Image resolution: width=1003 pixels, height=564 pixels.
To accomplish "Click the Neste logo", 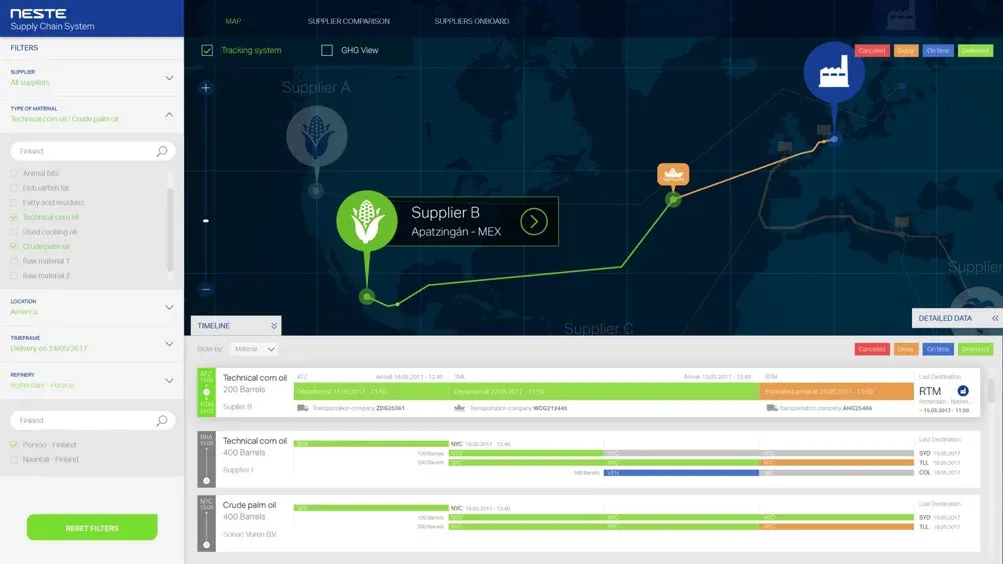I will (38, 13).
